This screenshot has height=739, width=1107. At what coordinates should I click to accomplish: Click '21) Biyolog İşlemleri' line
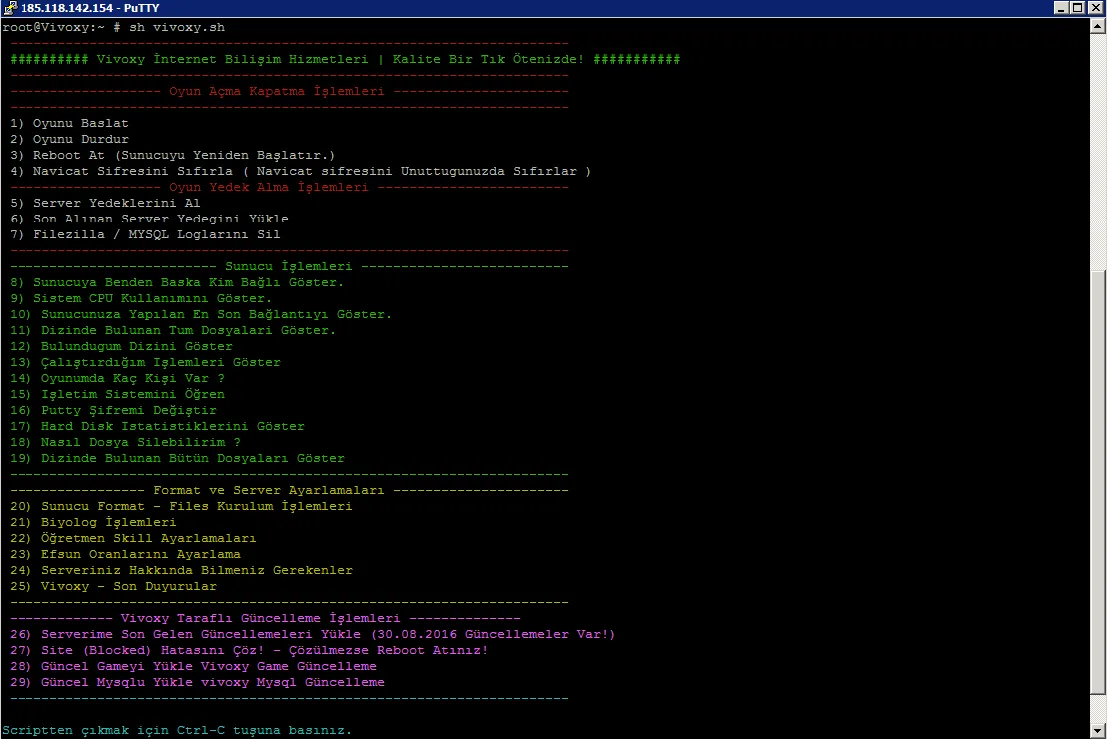(x=93, y=522)
